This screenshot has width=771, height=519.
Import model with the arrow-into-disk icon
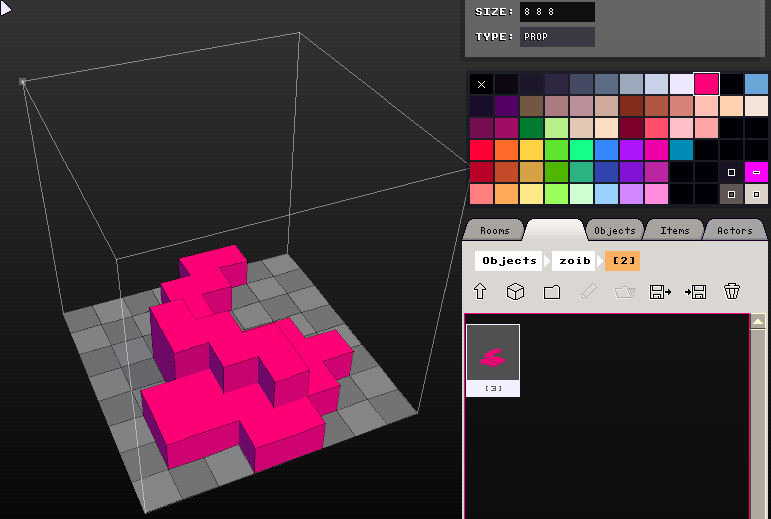click(x=696, y=292)
